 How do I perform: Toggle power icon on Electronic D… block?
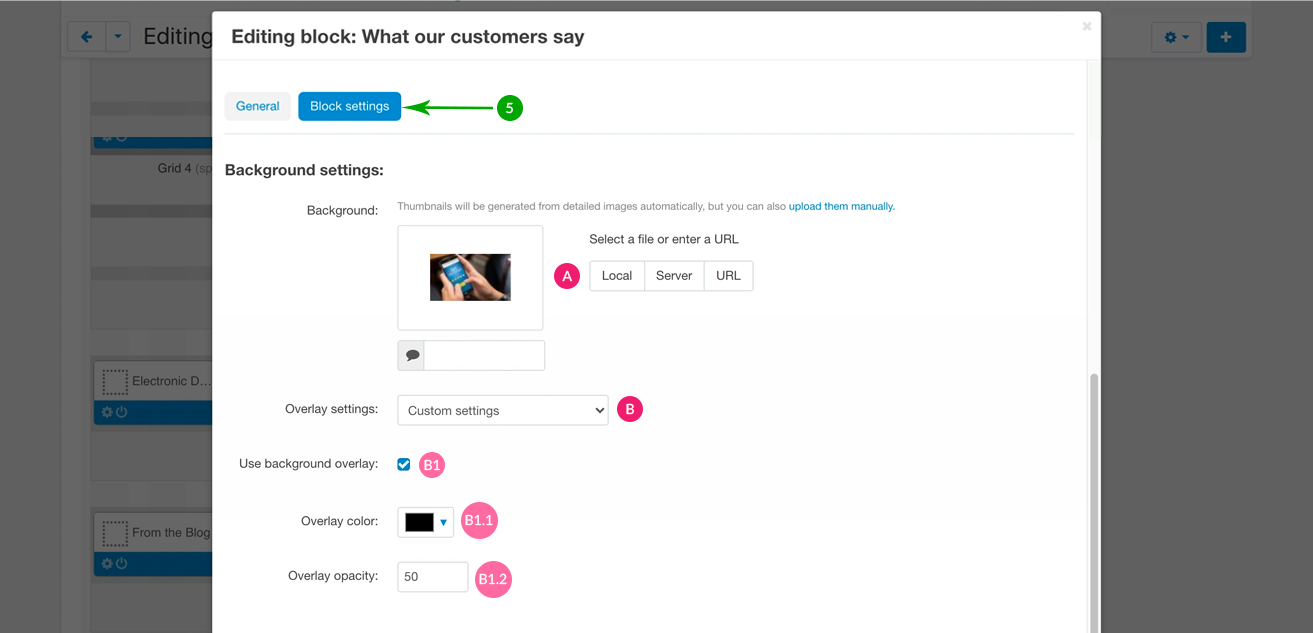point(122,412)
